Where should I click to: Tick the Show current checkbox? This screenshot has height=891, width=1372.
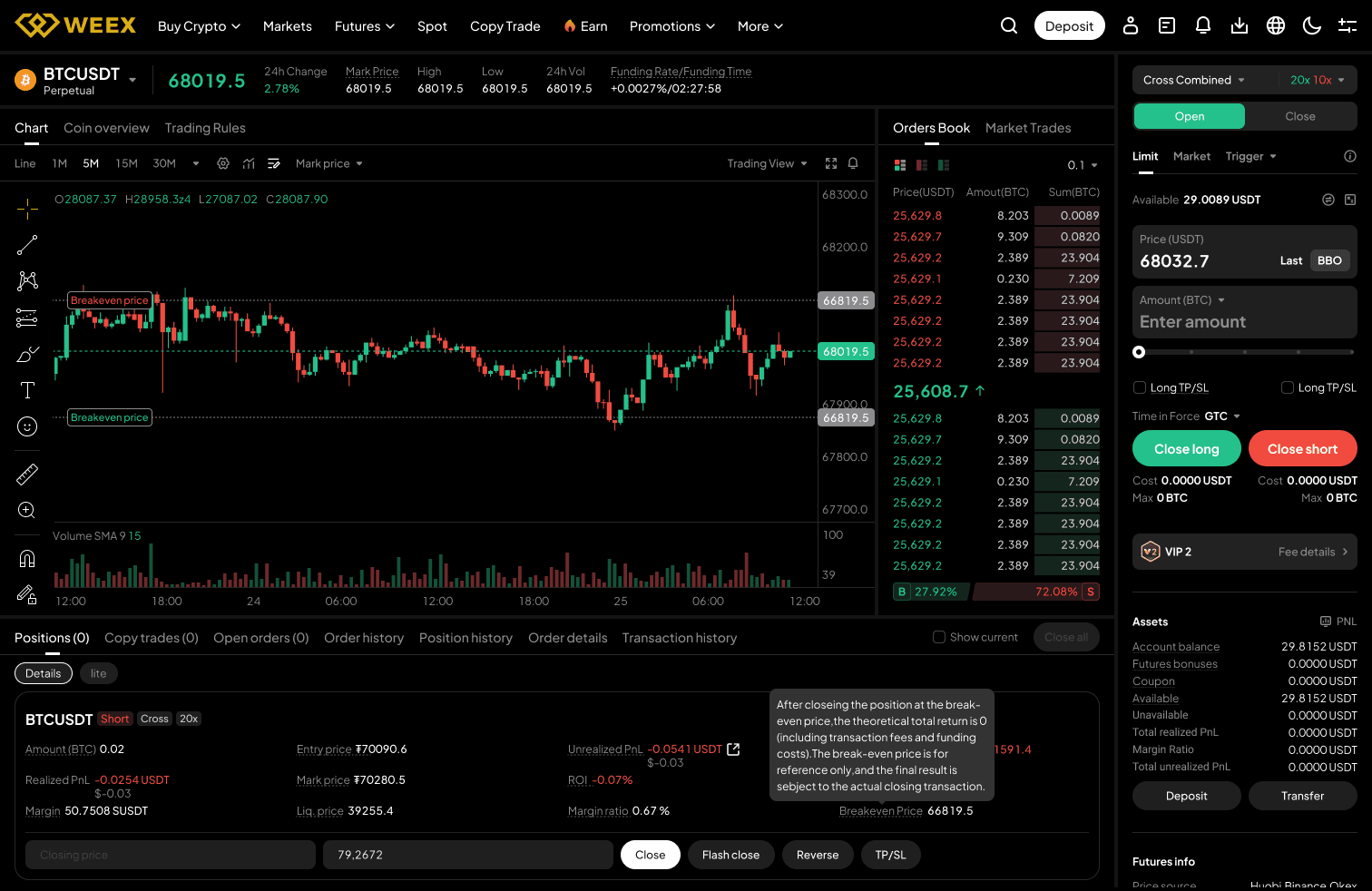[x=939, y=638]
